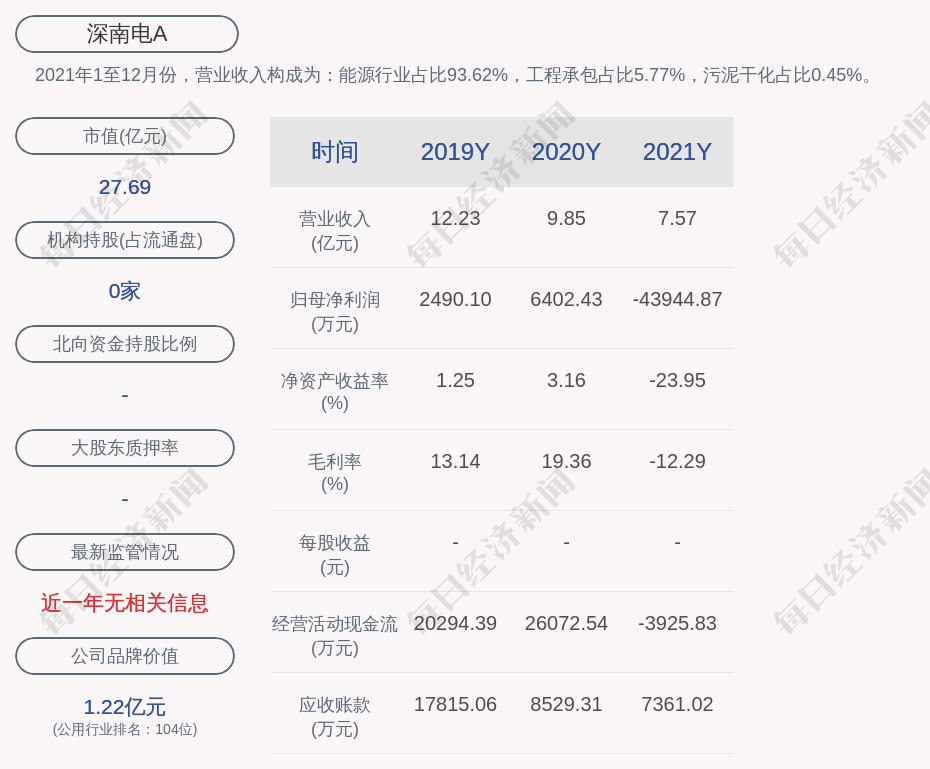The height and width of the screenshot is (769, 930).
Task: Select gross margin value 19.36
Action: pyautogui.click(x=566, y=461)
